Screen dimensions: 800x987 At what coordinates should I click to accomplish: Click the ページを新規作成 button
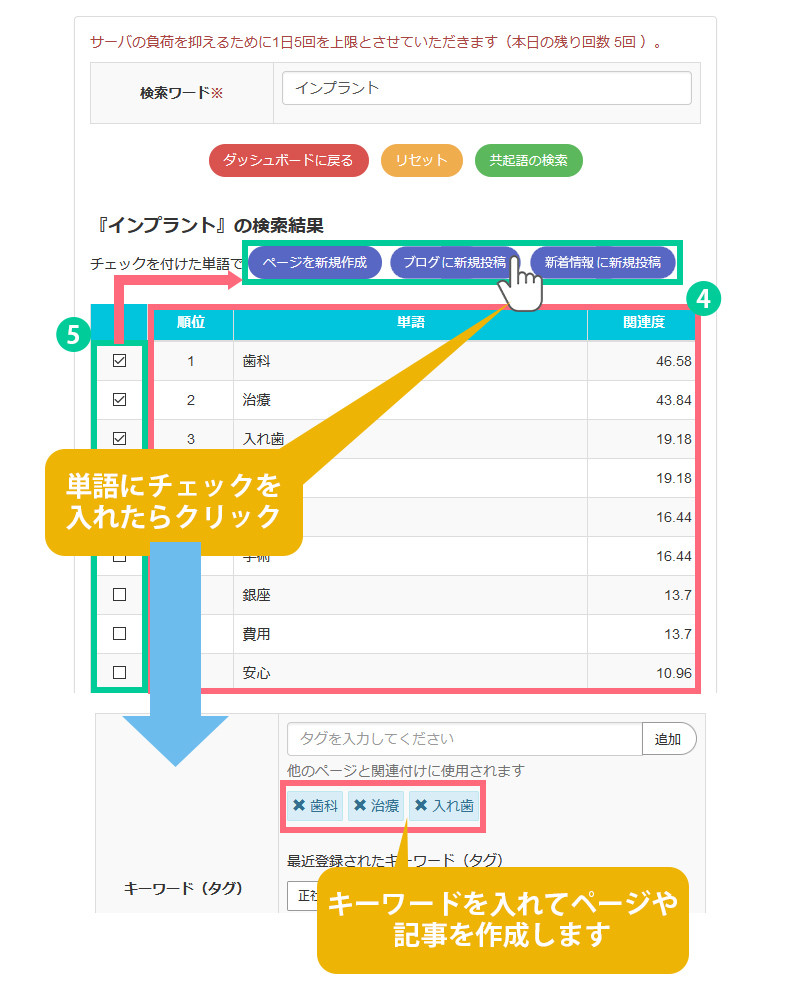315,263
